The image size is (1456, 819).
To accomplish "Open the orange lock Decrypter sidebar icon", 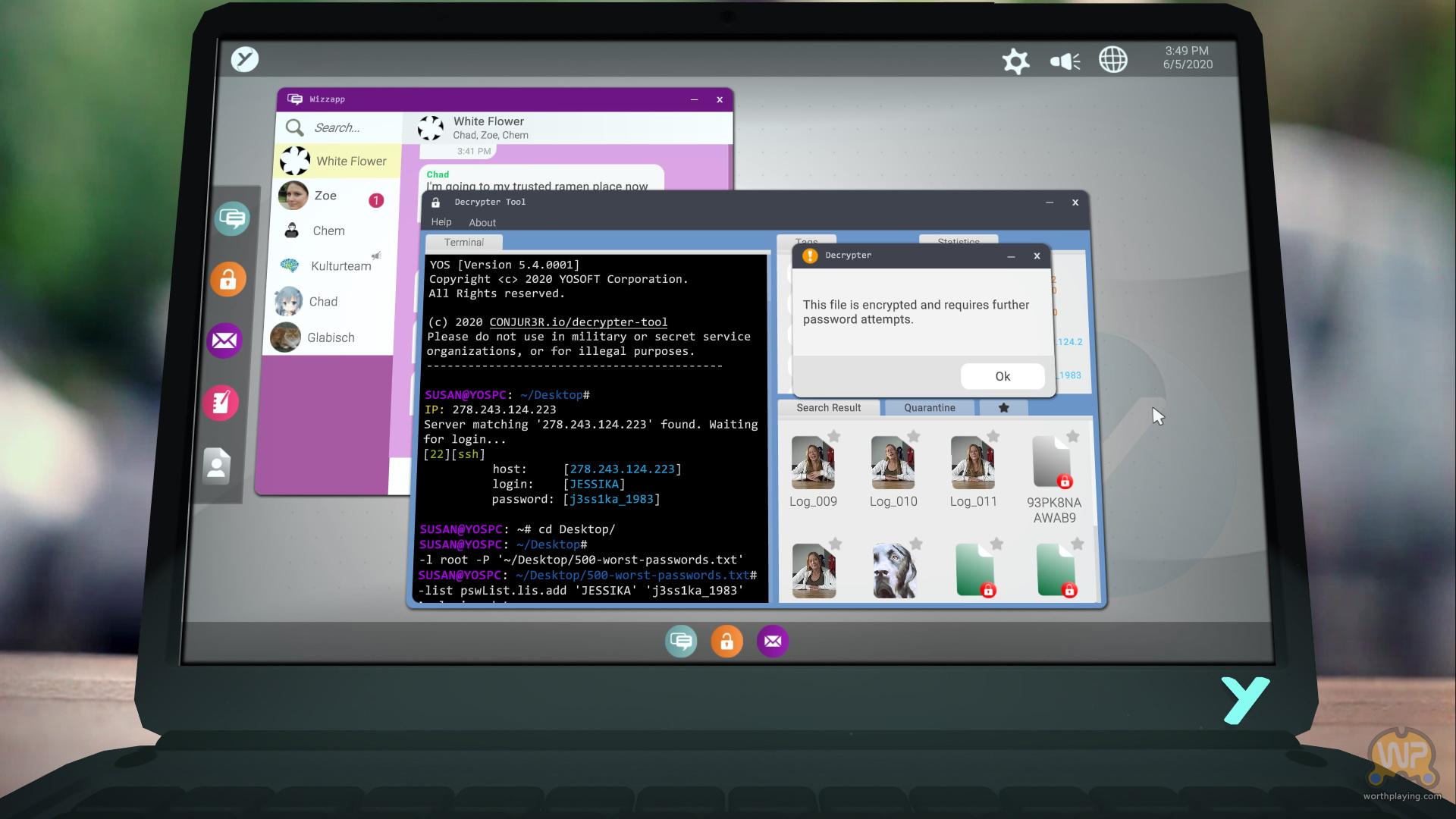I will tap(228, 280).
